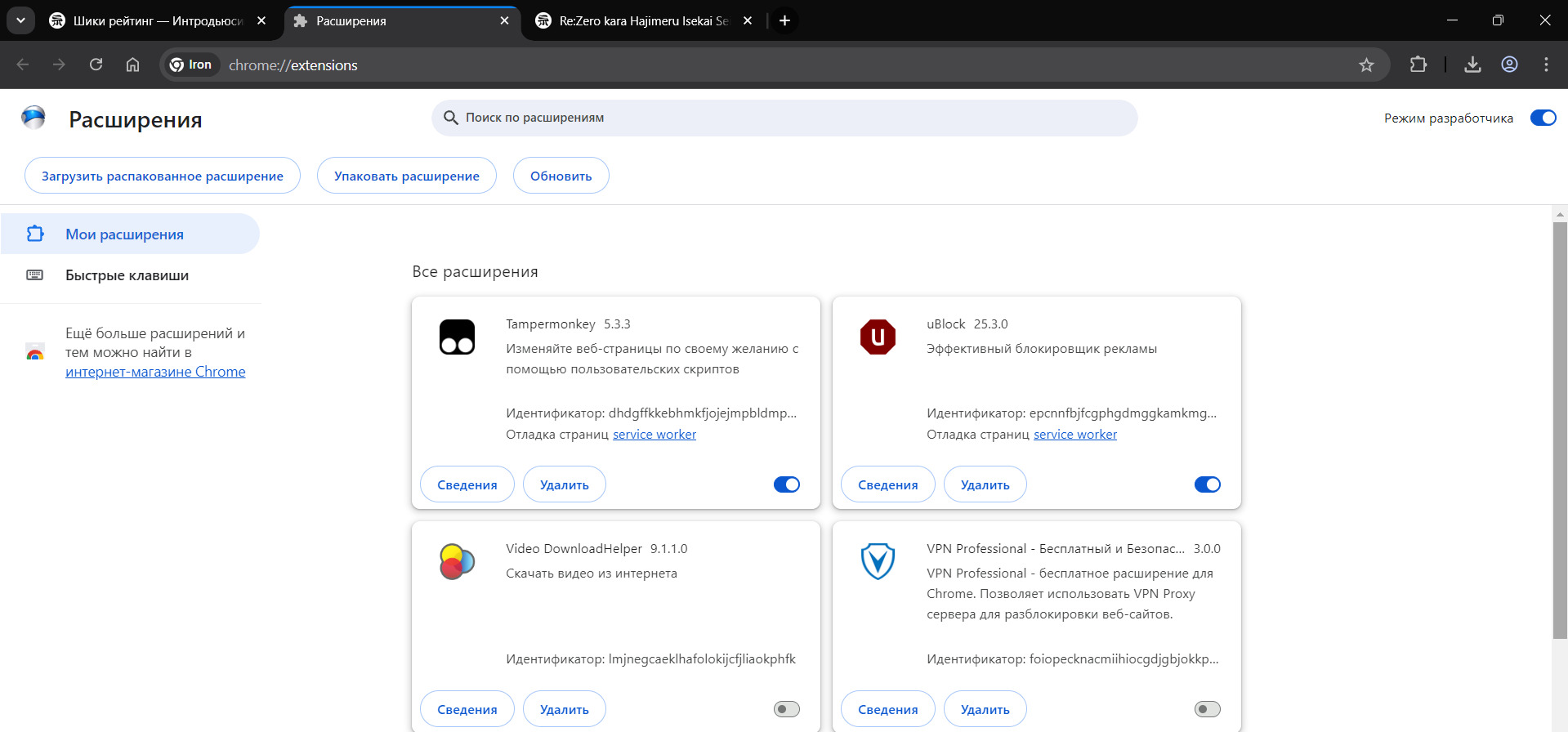Disable the Tampermonkey extension toggle
Image resolution: width=1568 pixels, height=732 pixels.
tap(786, 484)
